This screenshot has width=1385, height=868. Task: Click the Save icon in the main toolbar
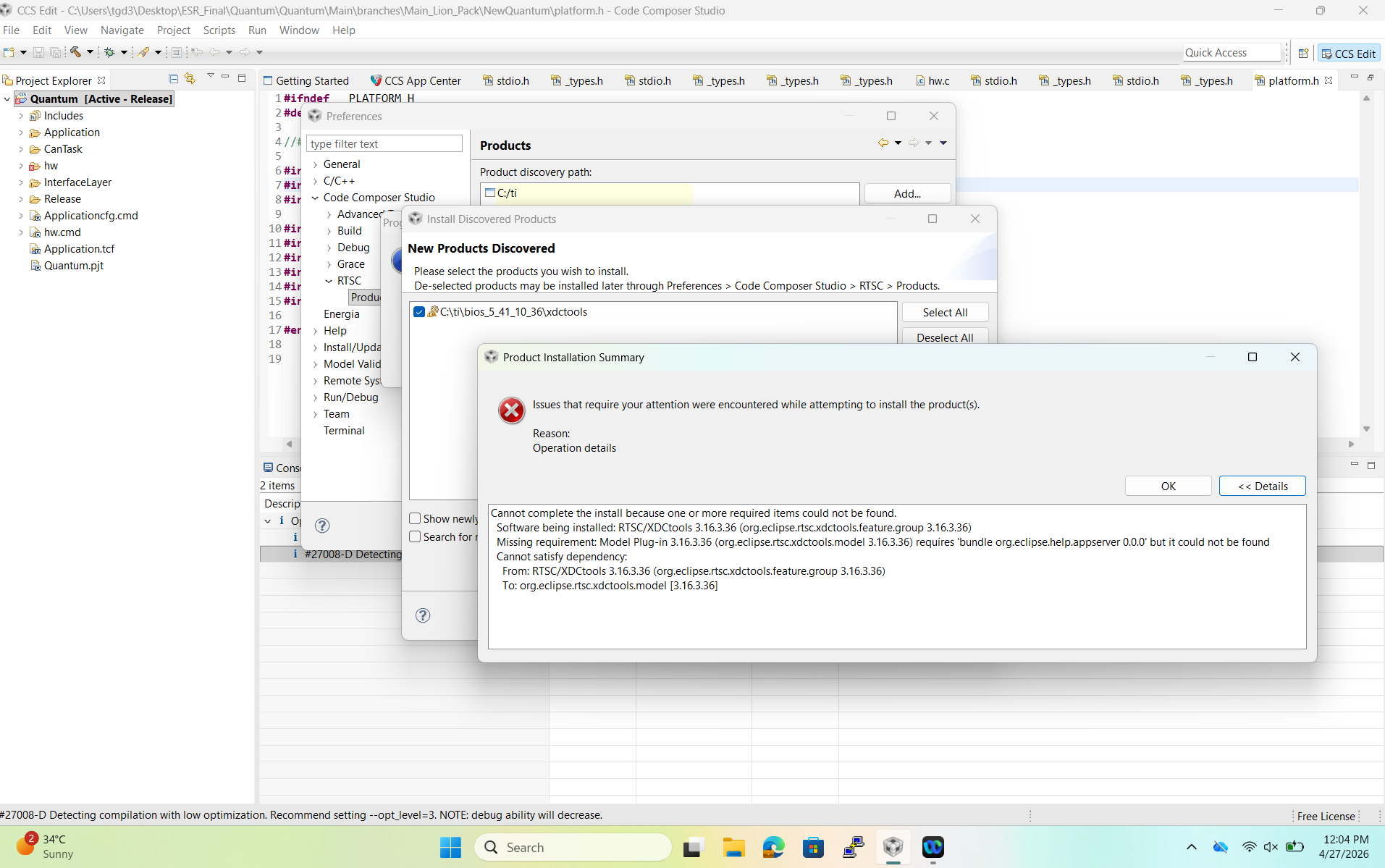pos(38,52)
